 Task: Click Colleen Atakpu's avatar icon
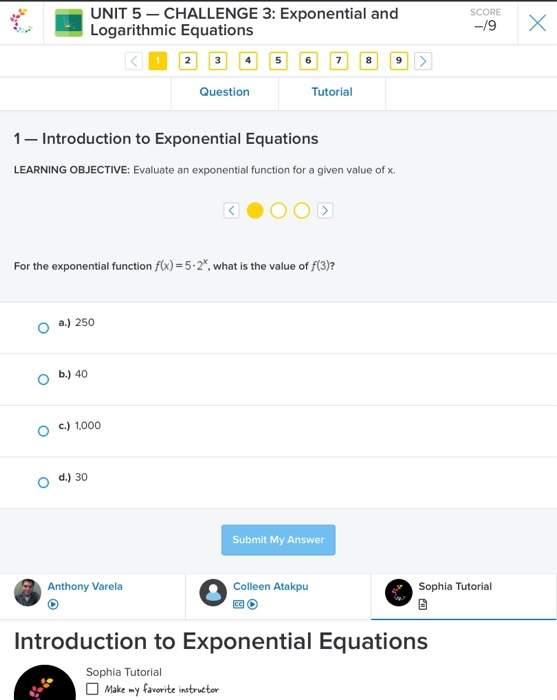click(213, 593)
